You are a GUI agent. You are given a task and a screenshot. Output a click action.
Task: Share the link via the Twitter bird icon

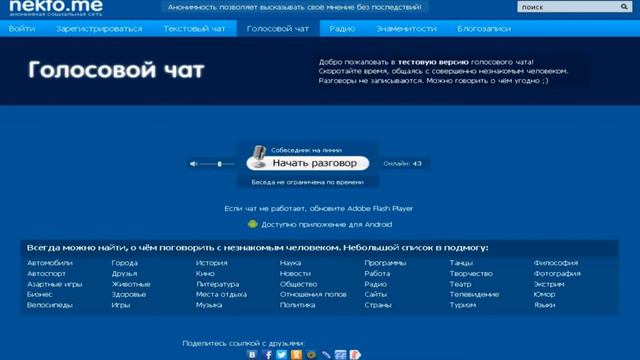[282, 354]
